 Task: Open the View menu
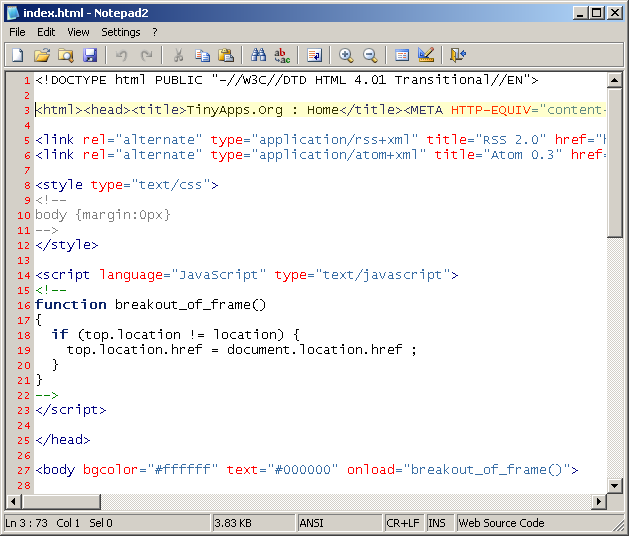tap(78, 32)
